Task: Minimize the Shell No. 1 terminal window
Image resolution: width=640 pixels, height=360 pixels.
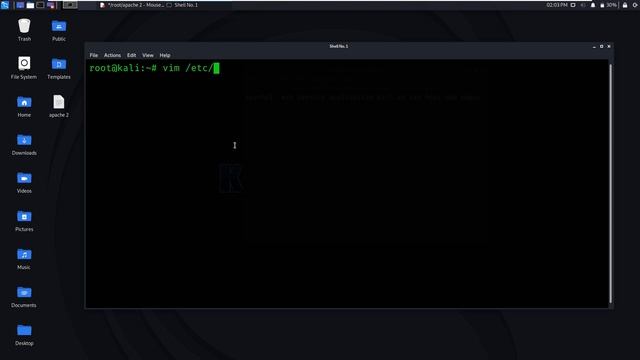Action: click(594, 47)
